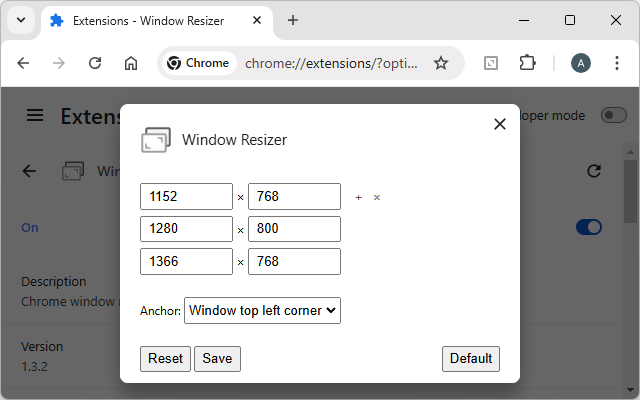The height and width of the screenshot is (400, 640).
Task: Toggle Developer mode switch
Action: click(x=613, y=116)
